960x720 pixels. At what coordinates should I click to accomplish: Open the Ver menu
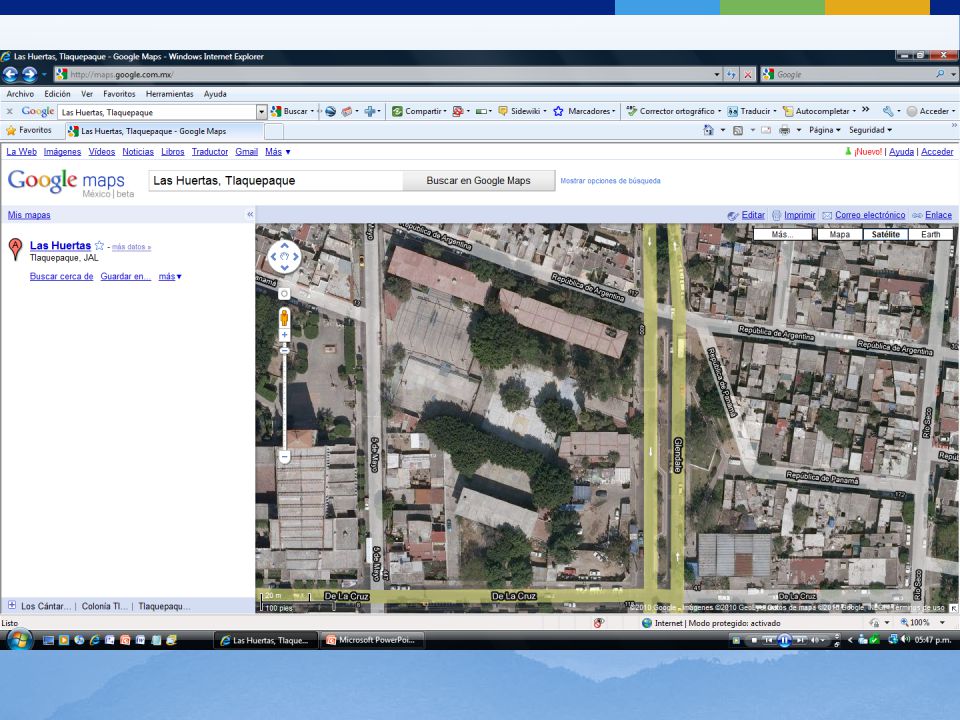87,94
